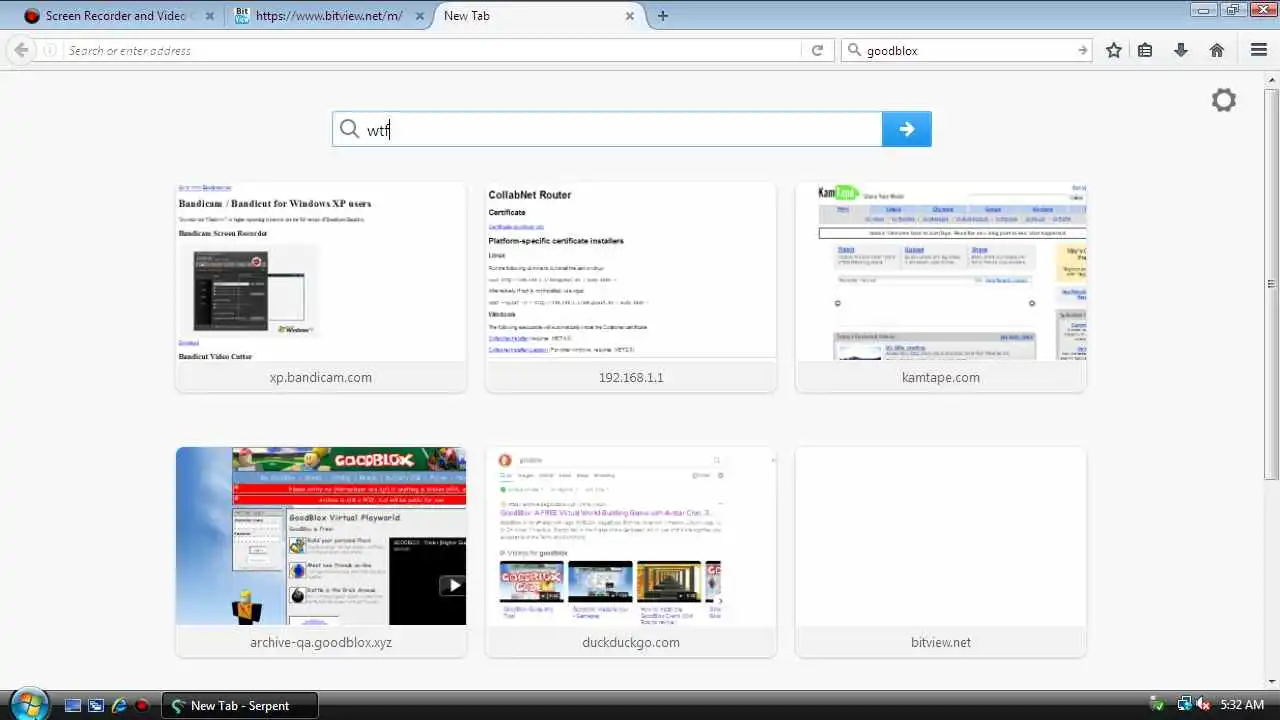Open the xp.bandicam.com tile
The height and width of the screenshot is (720, 1280).
321,287
